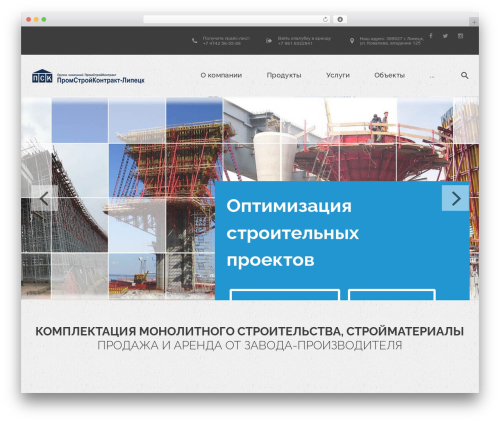Open the Twitter social icon
Screen dimensions: 500x423
[445, 36]
